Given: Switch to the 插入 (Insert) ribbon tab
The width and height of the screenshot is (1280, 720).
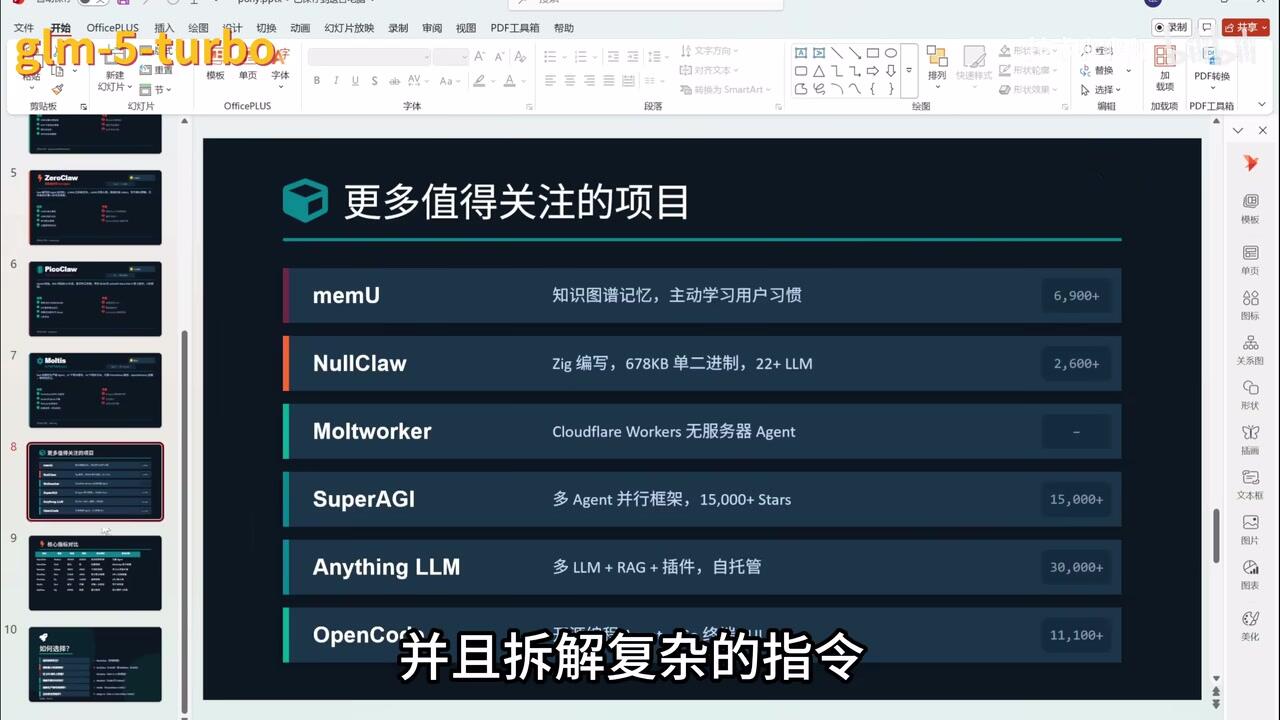Looking at the screenshot, I should tap(164, 28).
